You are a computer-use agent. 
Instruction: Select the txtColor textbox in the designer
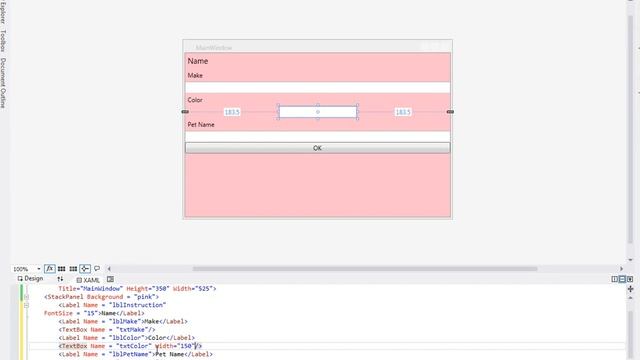(x=318, y=112)
